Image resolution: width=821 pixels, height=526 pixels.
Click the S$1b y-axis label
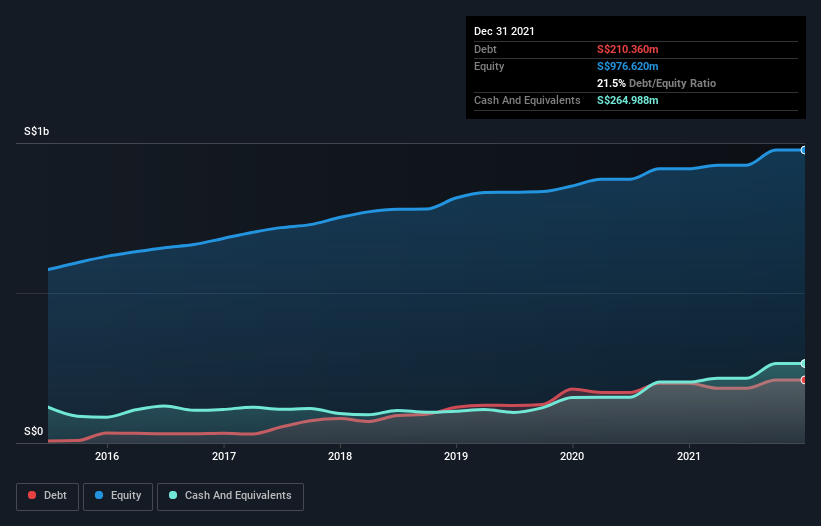[x=37, y=131]
